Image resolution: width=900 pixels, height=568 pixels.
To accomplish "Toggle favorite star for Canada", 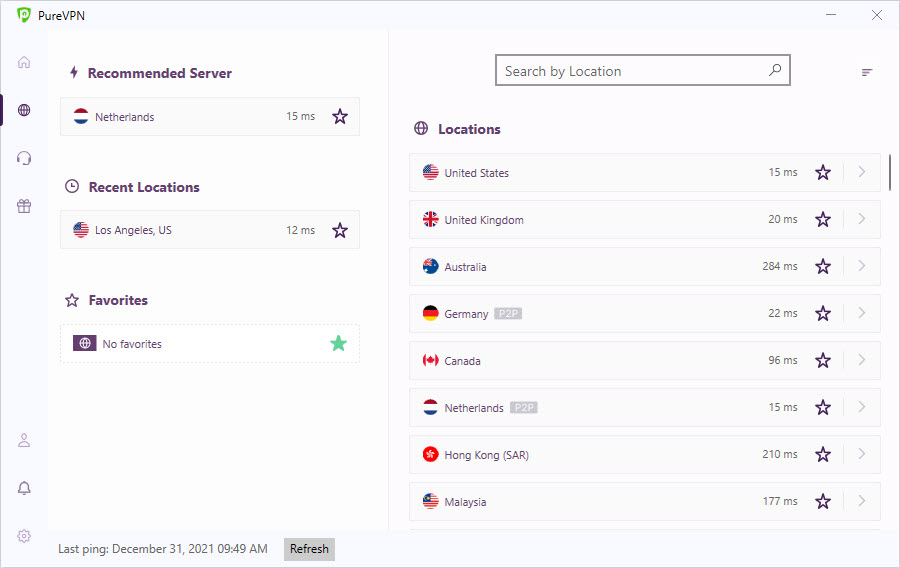I will (823, 360).
